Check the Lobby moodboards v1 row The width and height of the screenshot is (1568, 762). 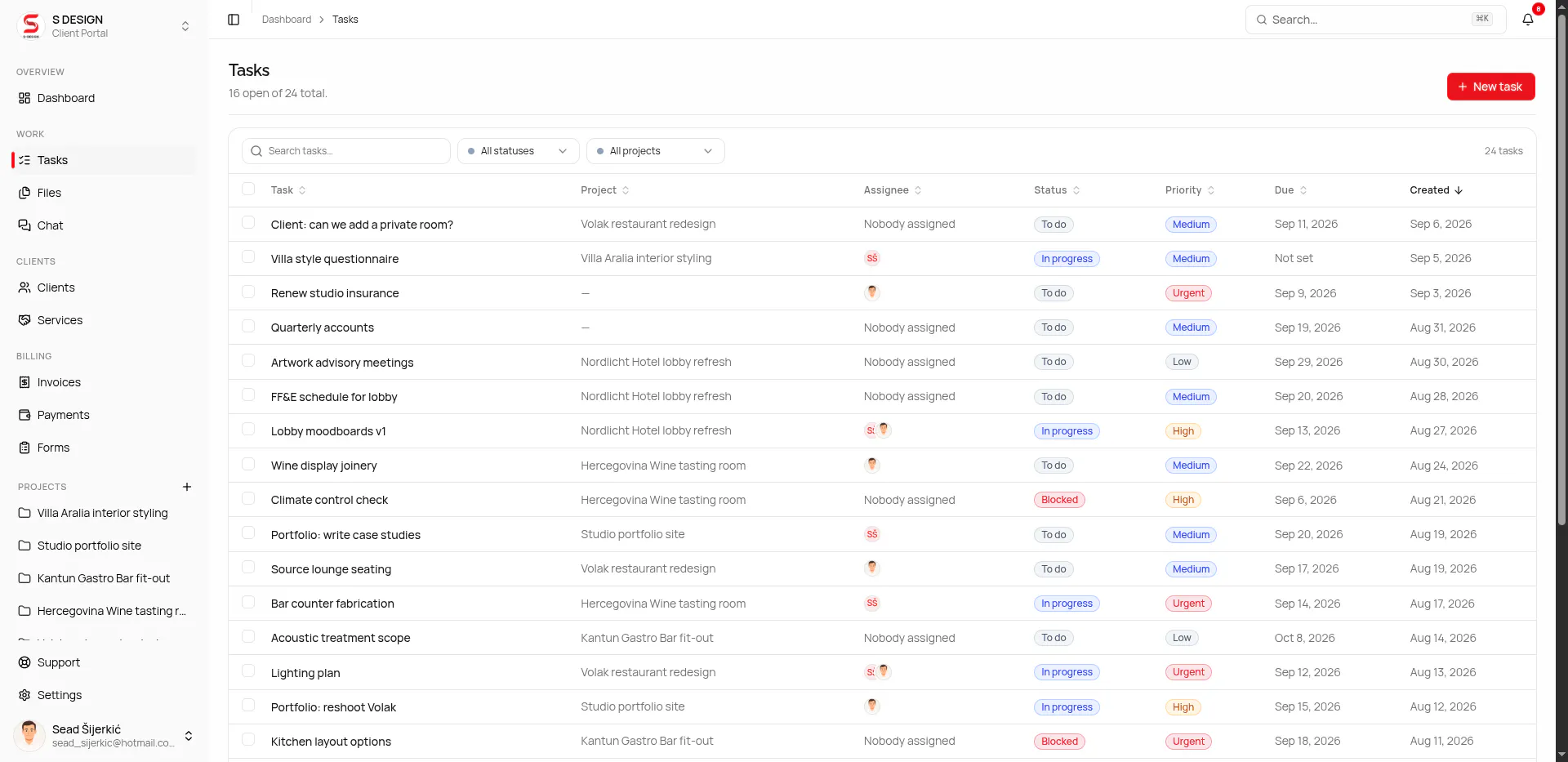click(248, 429)
